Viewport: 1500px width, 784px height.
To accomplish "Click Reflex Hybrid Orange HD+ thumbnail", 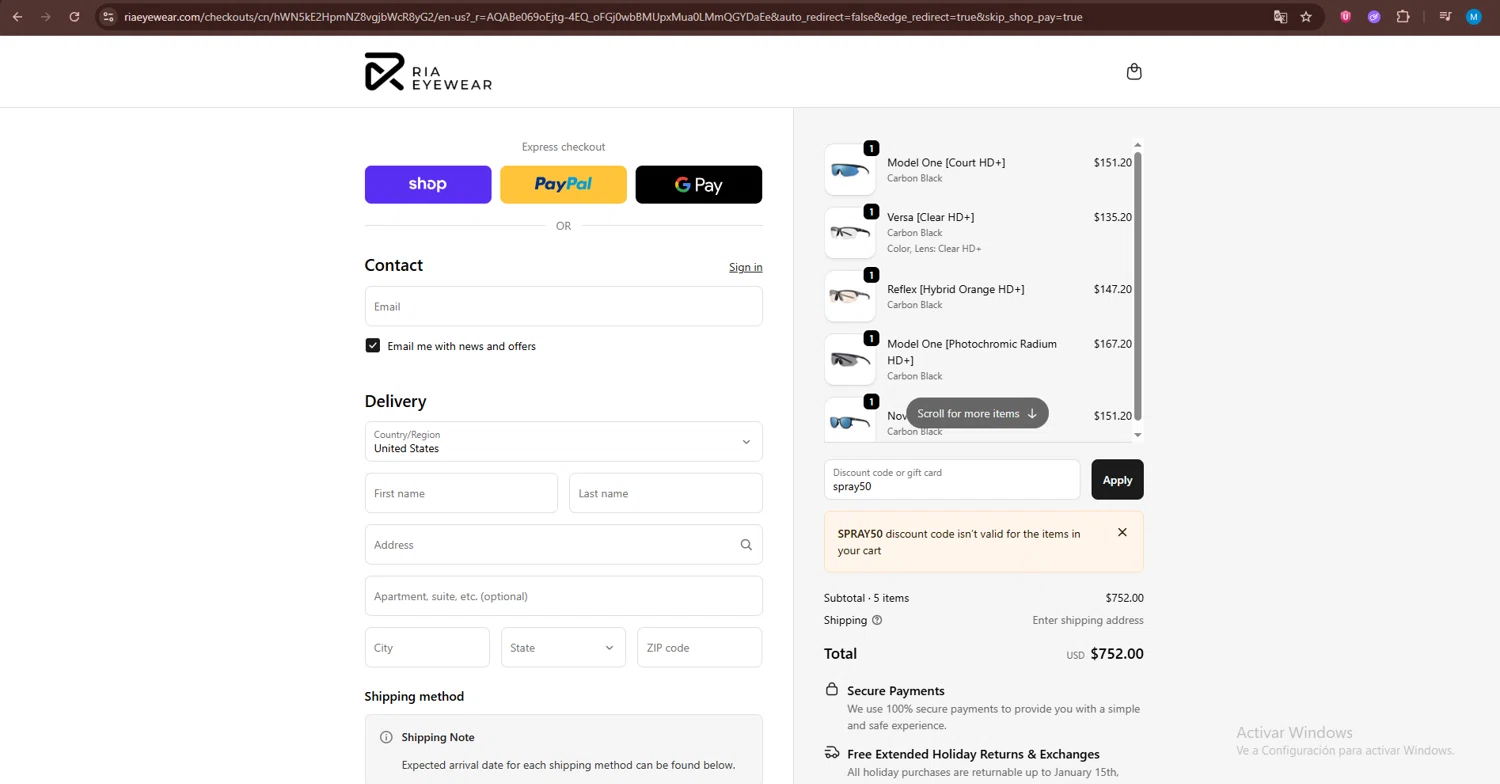I will point(850,296).
